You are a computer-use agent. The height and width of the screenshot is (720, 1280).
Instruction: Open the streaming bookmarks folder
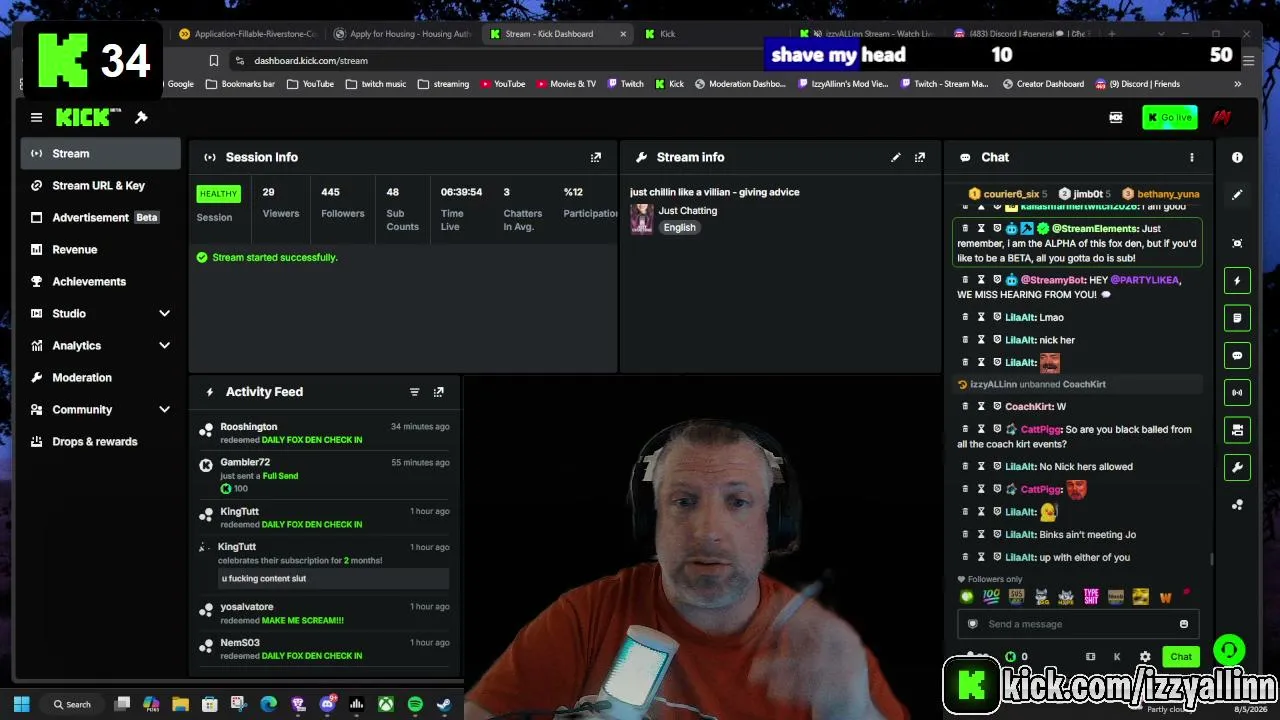444,84
